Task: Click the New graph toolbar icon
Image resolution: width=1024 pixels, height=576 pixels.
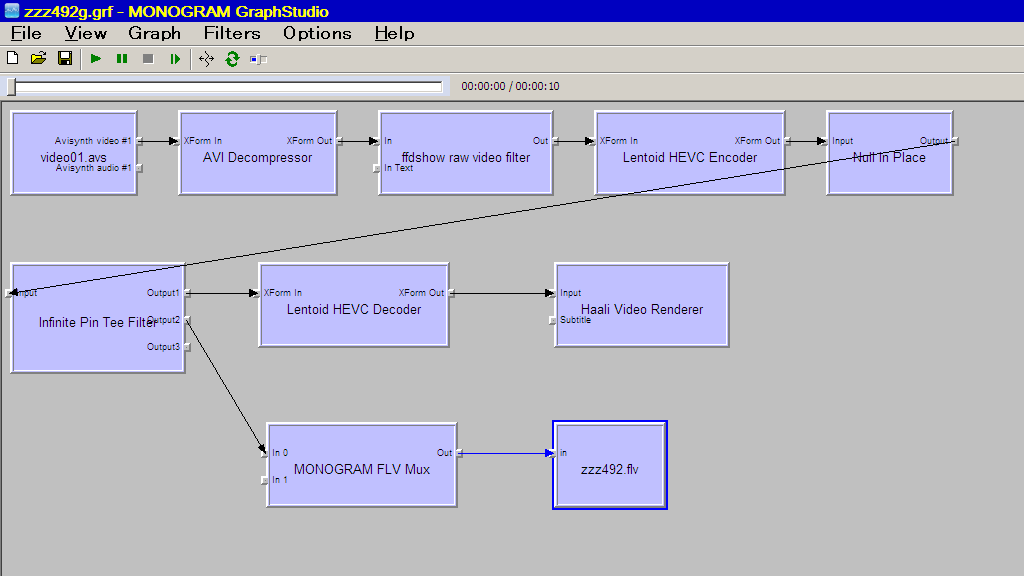Action: pos(12,59)
